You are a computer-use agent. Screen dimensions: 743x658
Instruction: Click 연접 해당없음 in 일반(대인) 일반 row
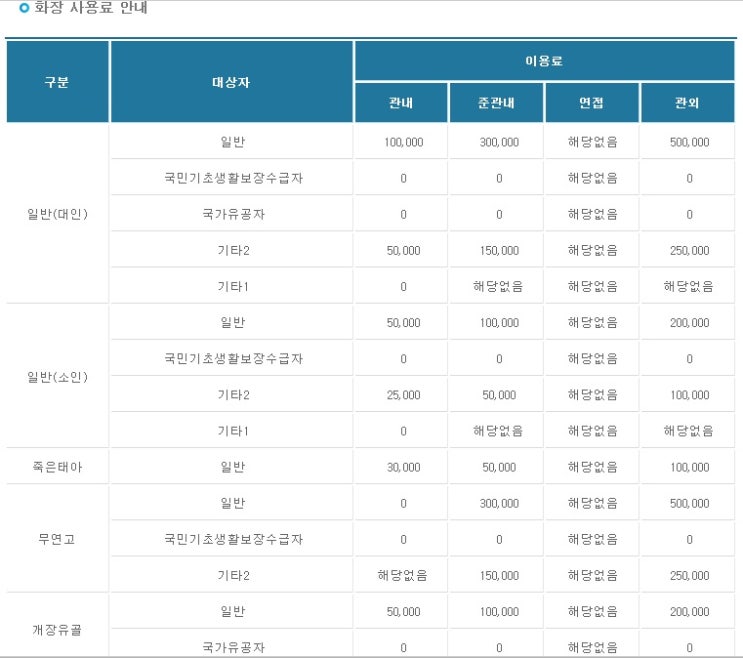click(x=593, y=142)
